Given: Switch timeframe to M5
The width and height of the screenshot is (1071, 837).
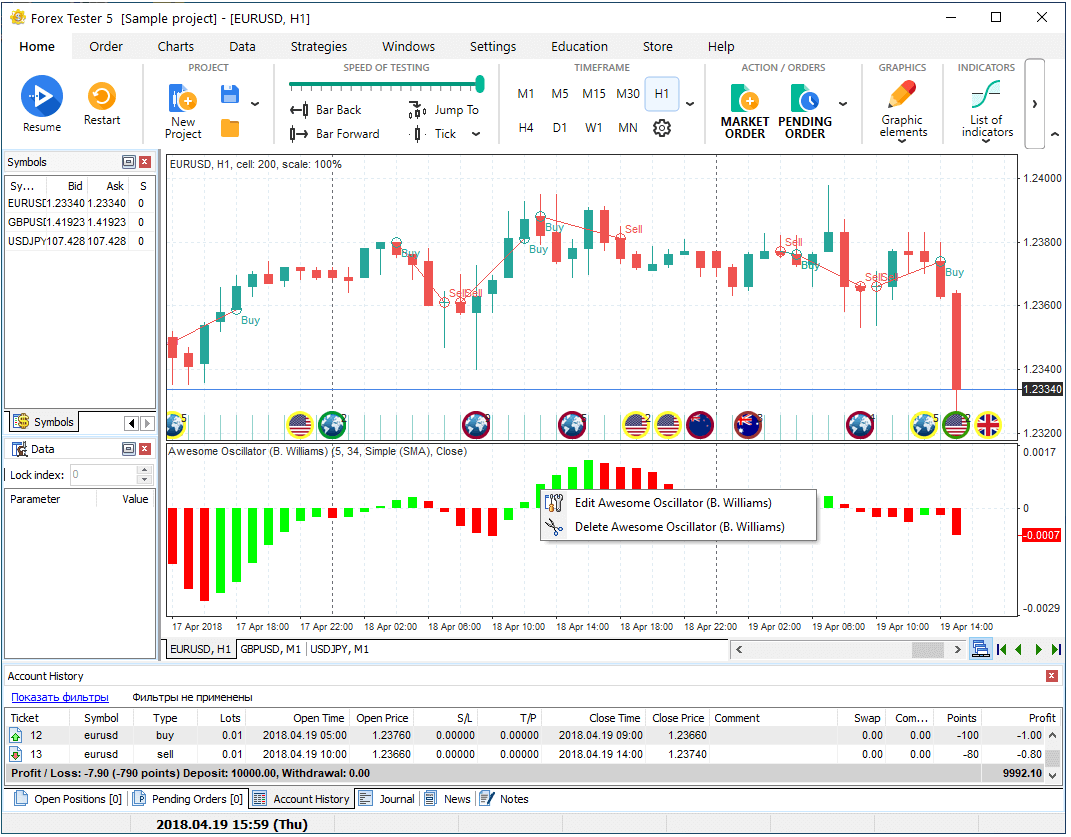Looking at the screenshot, I should click(559, 94).
